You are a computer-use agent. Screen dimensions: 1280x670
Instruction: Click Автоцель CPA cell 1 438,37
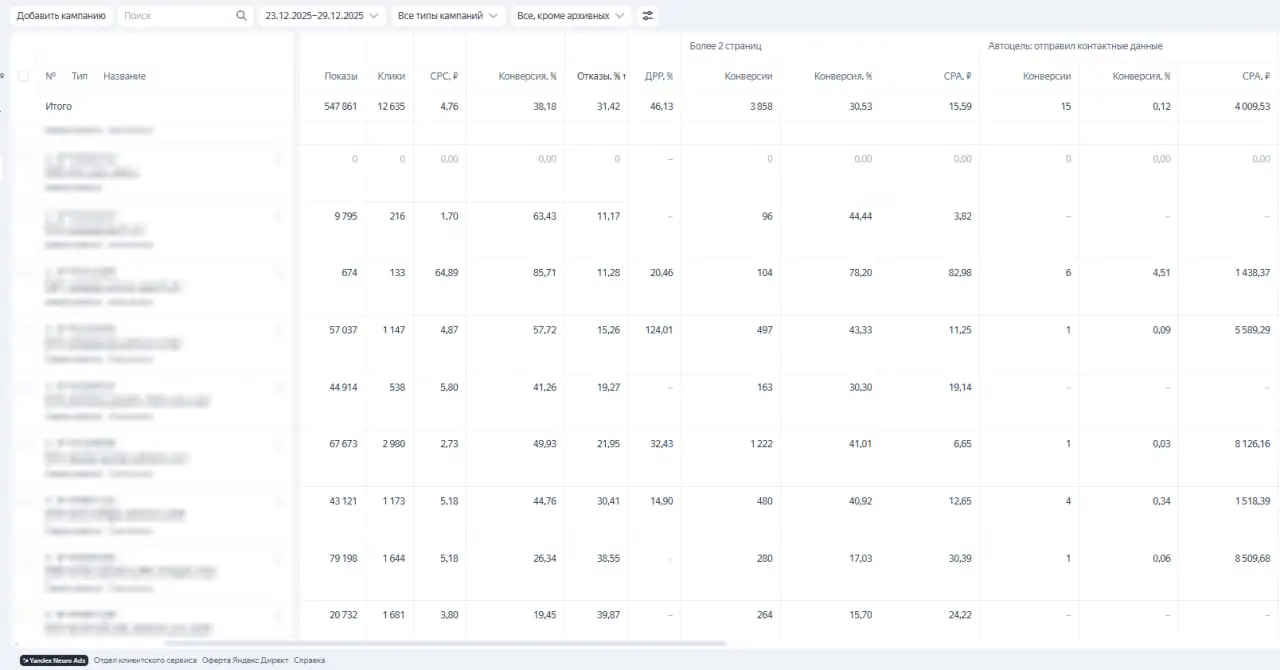click(1252, 272)
